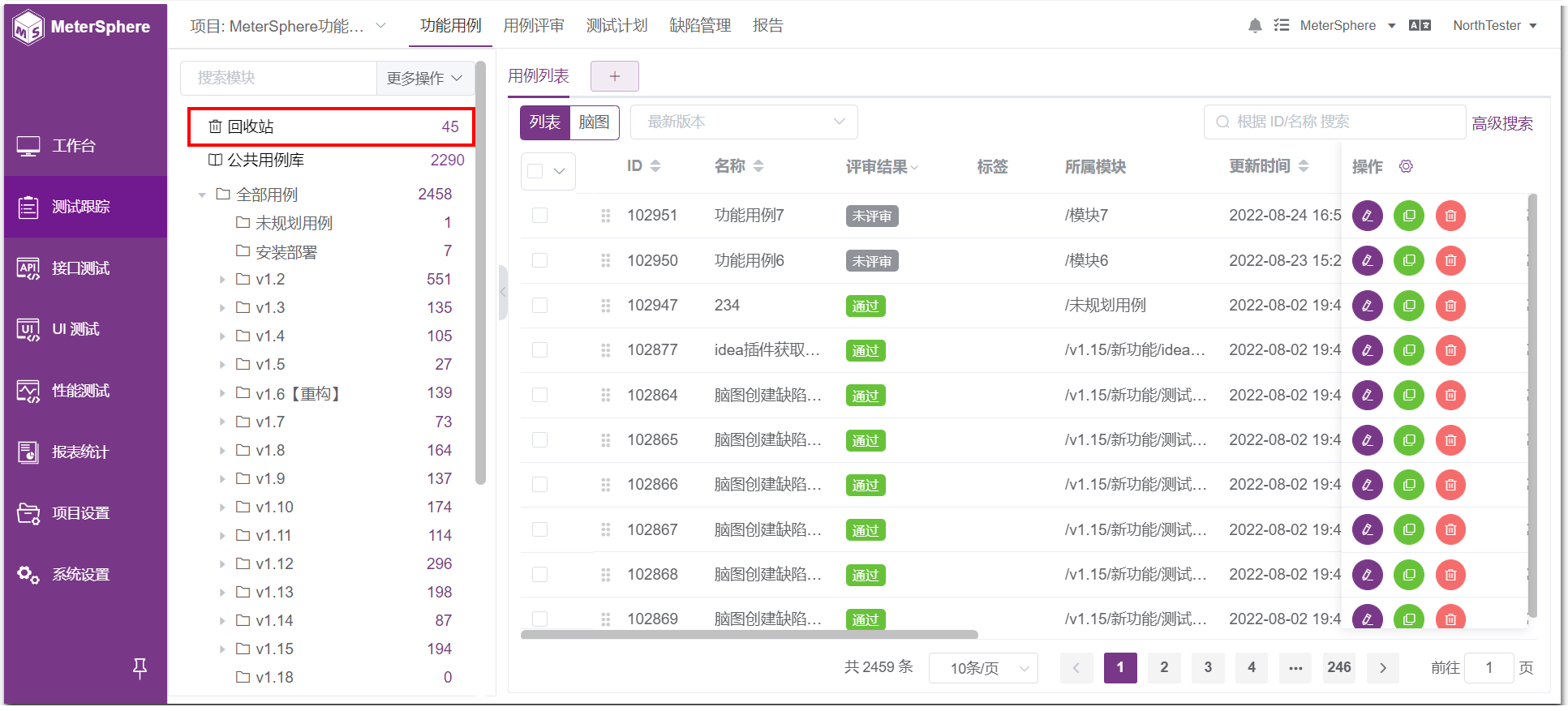1568x711 pixels.
Task: Open the 10条/页 page size dropdown
Action: tap(983, 668)
